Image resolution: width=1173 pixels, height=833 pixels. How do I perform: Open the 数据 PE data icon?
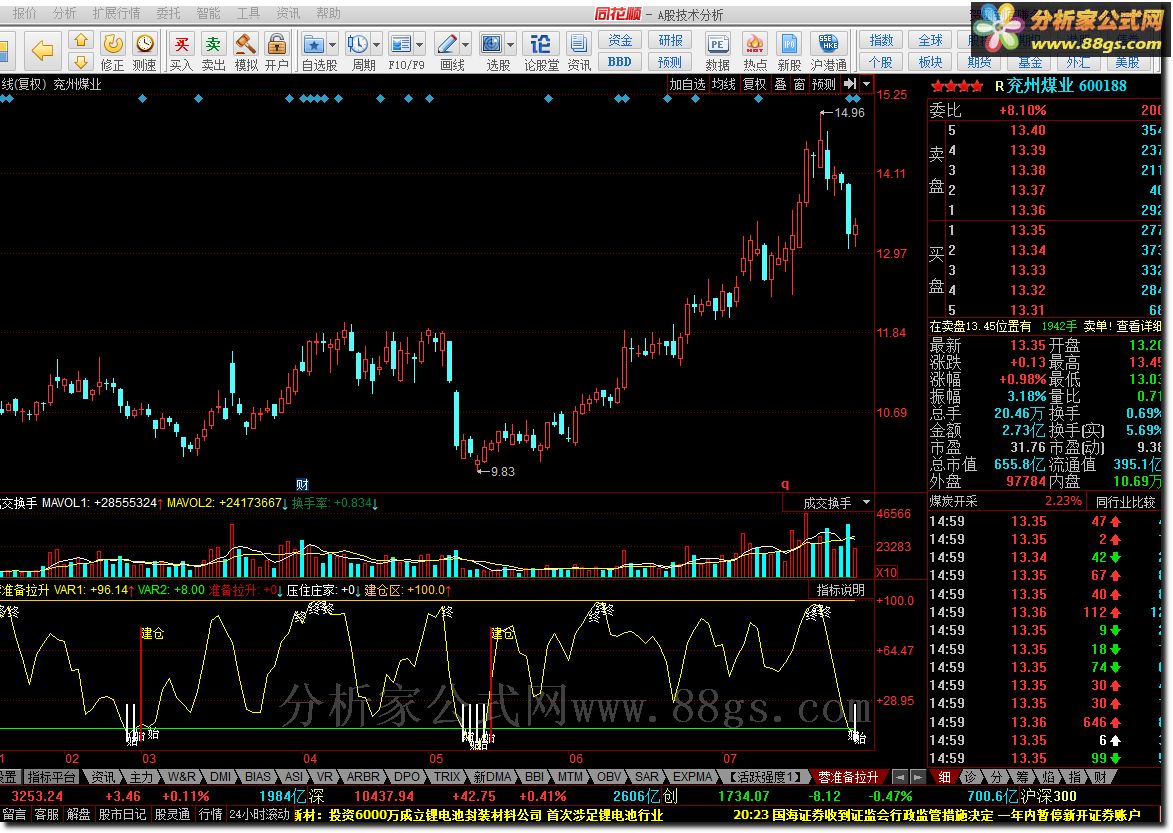tap(717, 51)
